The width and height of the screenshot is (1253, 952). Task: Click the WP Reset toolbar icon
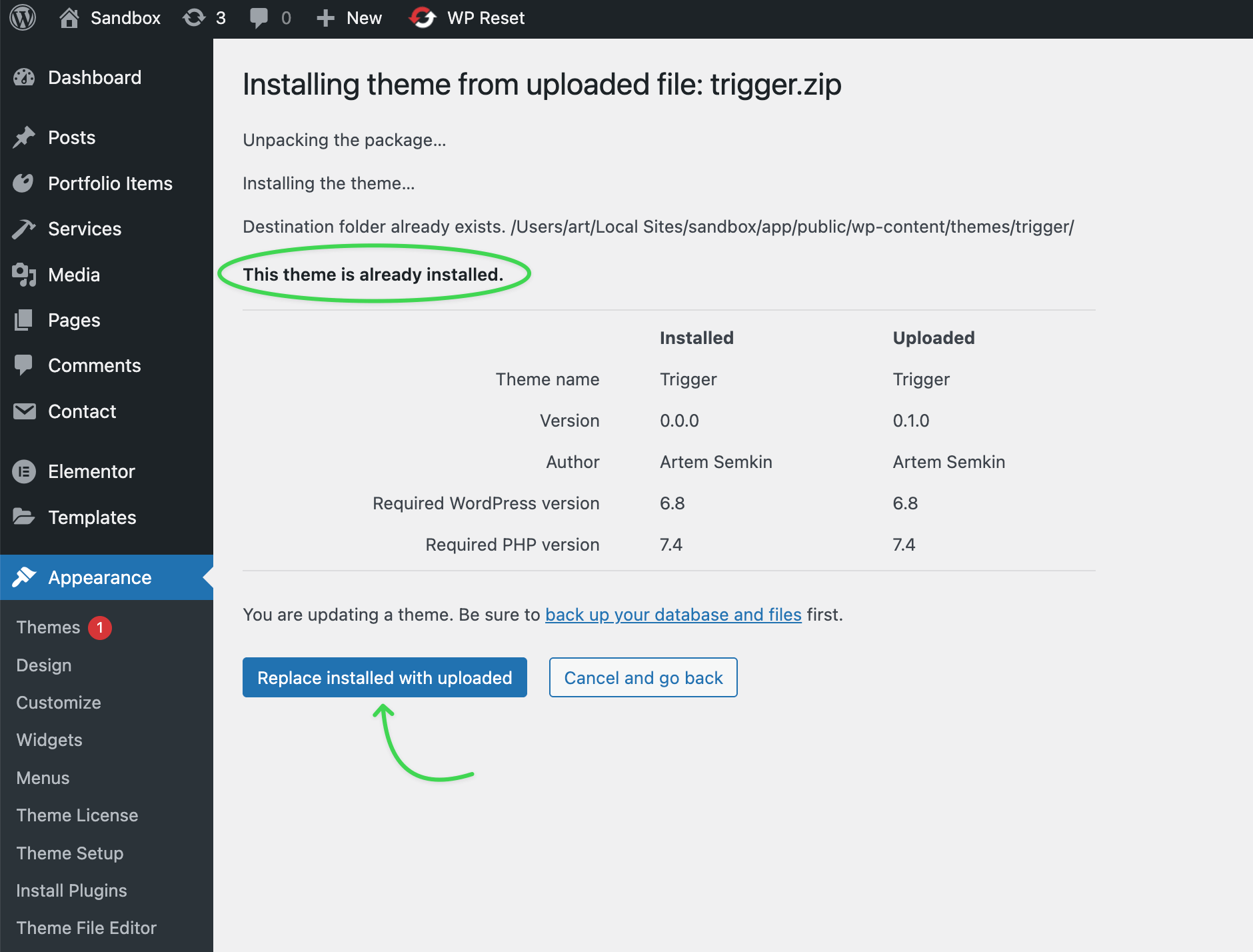click(x=423, y=18)
